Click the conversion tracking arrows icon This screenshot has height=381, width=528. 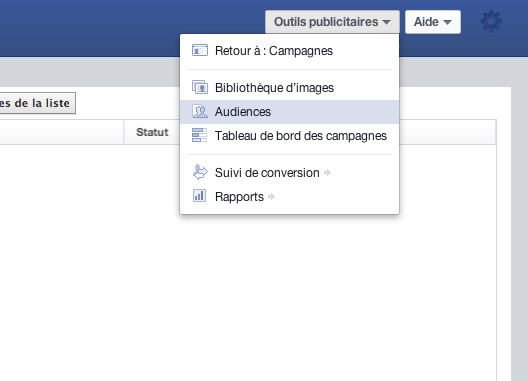200,172
